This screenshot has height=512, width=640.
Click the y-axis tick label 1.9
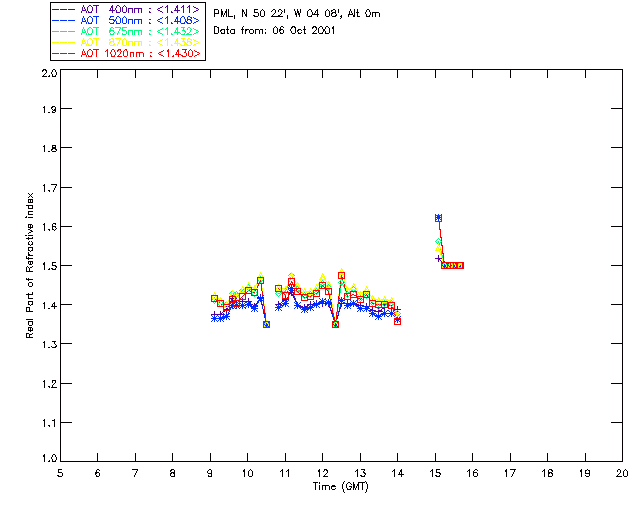coord(49,109)
